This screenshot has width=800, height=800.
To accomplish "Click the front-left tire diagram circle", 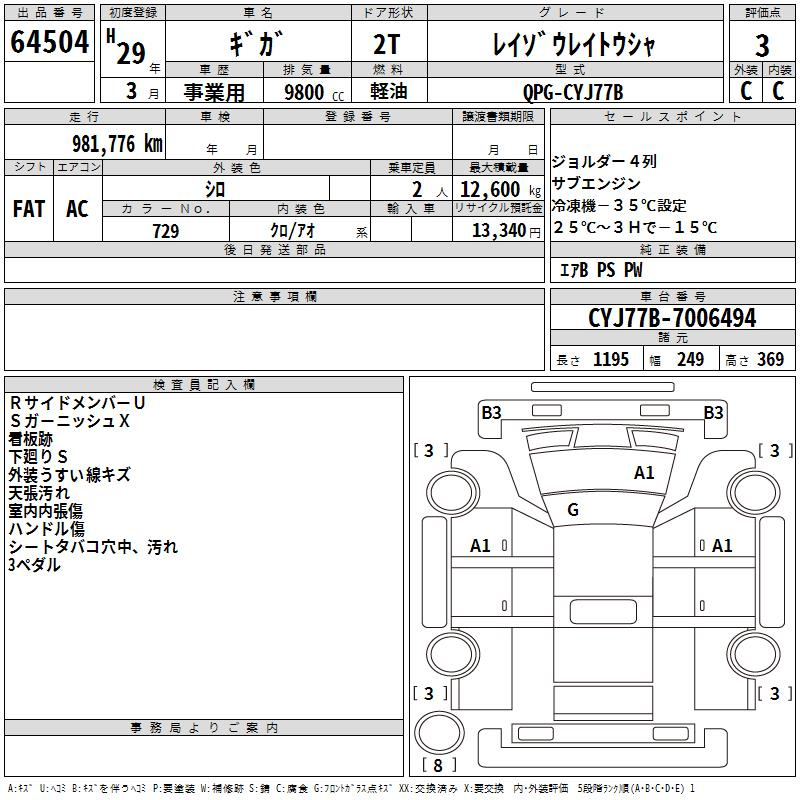I will [x=453, y=494].
